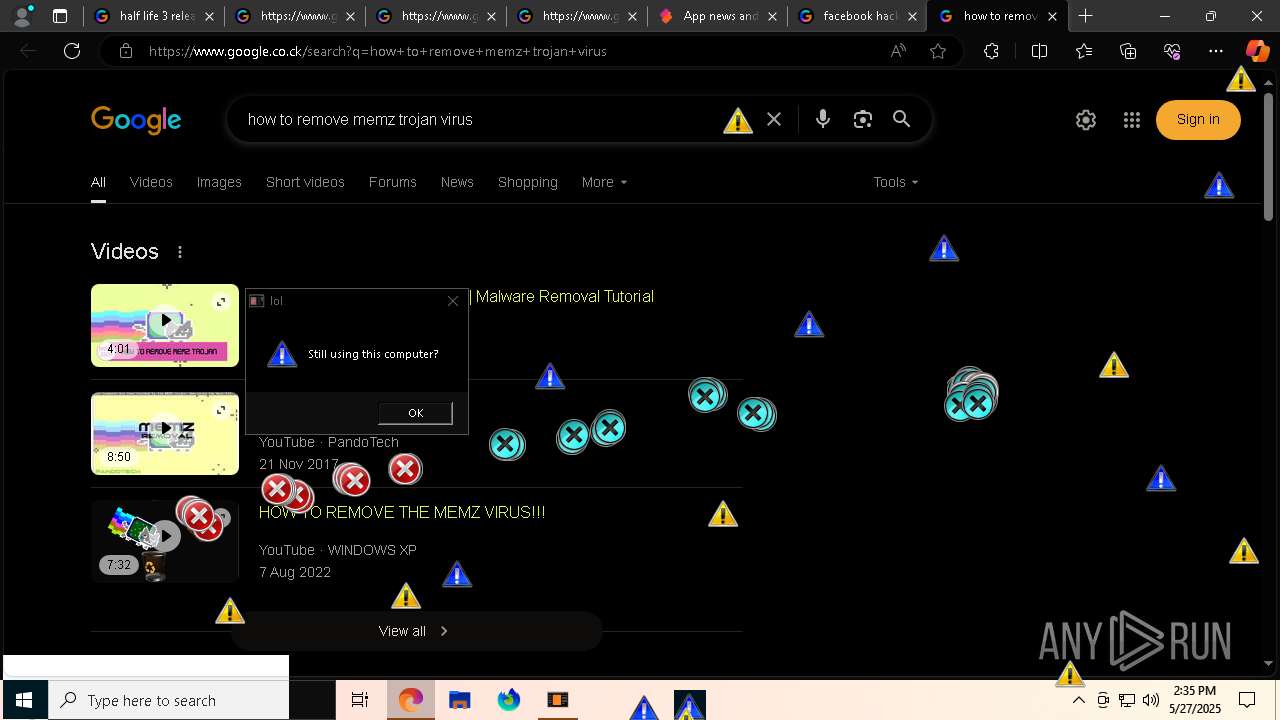Open the tab actions menu icon
Viewport: 1280px width, 720px height.
[x=60, y=16]
